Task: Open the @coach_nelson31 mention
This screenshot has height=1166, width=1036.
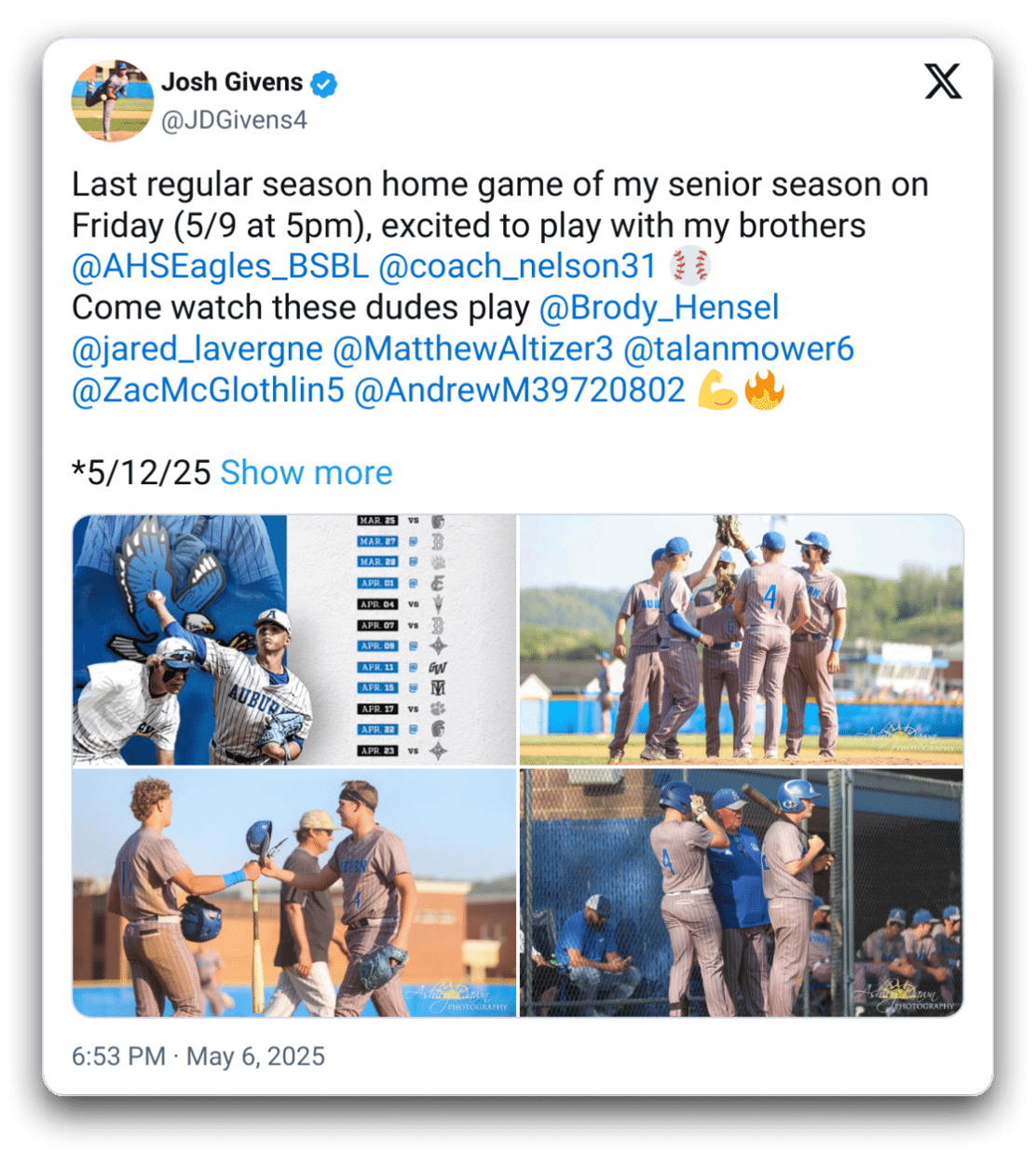Action: [518, 267]
